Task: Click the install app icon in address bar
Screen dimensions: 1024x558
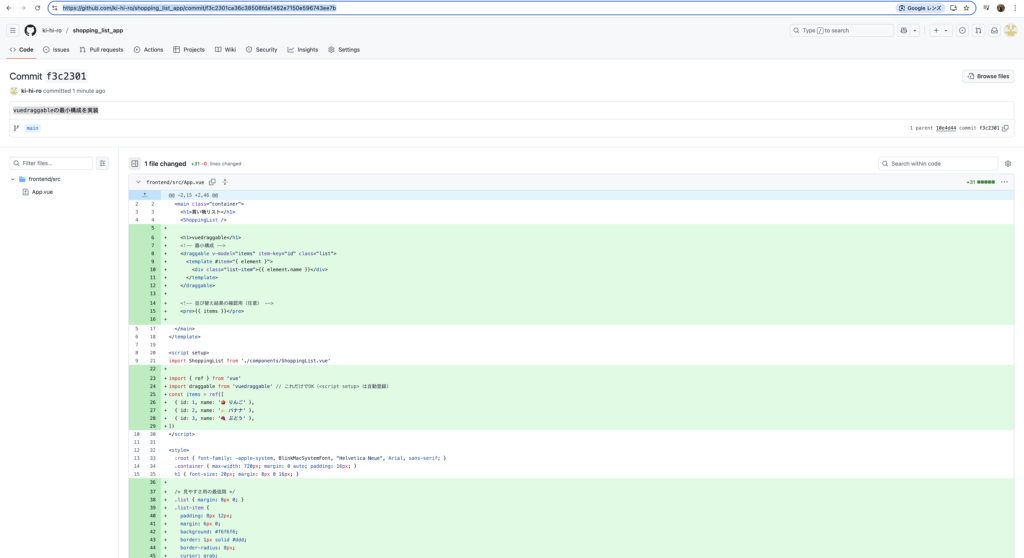Action: click(953, 8)
